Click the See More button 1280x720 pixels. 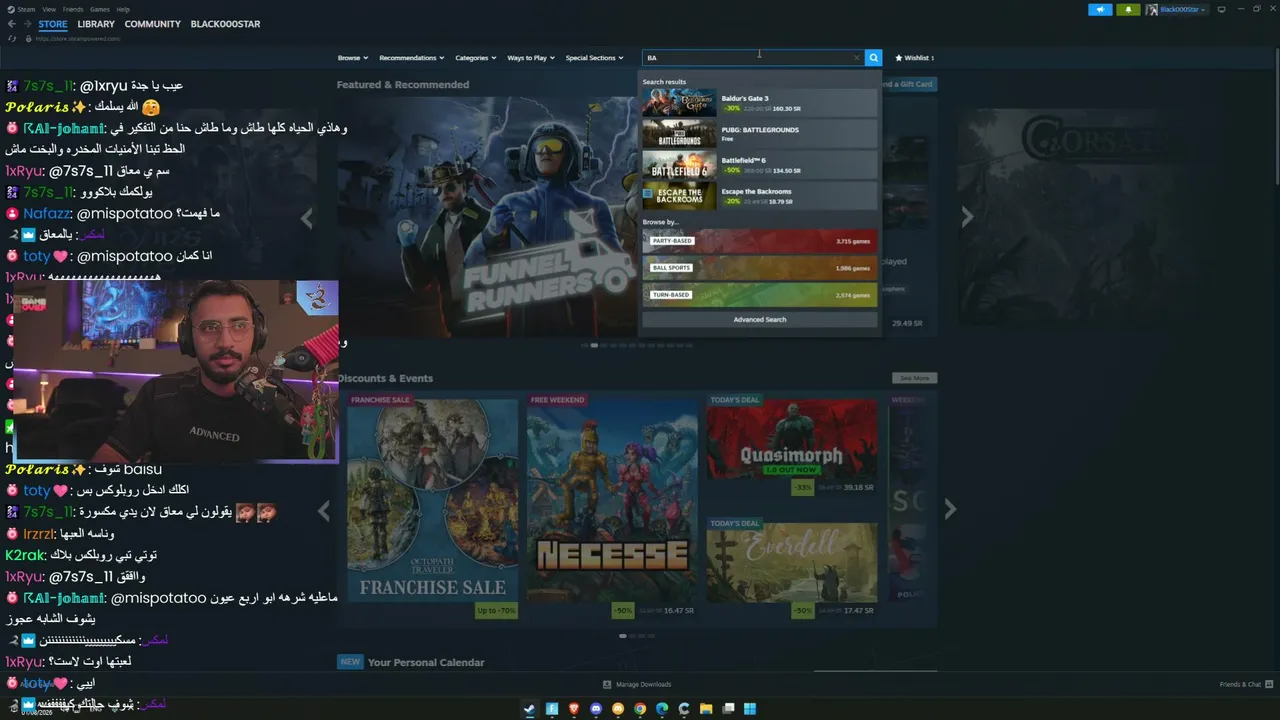[x=914, y=378]
